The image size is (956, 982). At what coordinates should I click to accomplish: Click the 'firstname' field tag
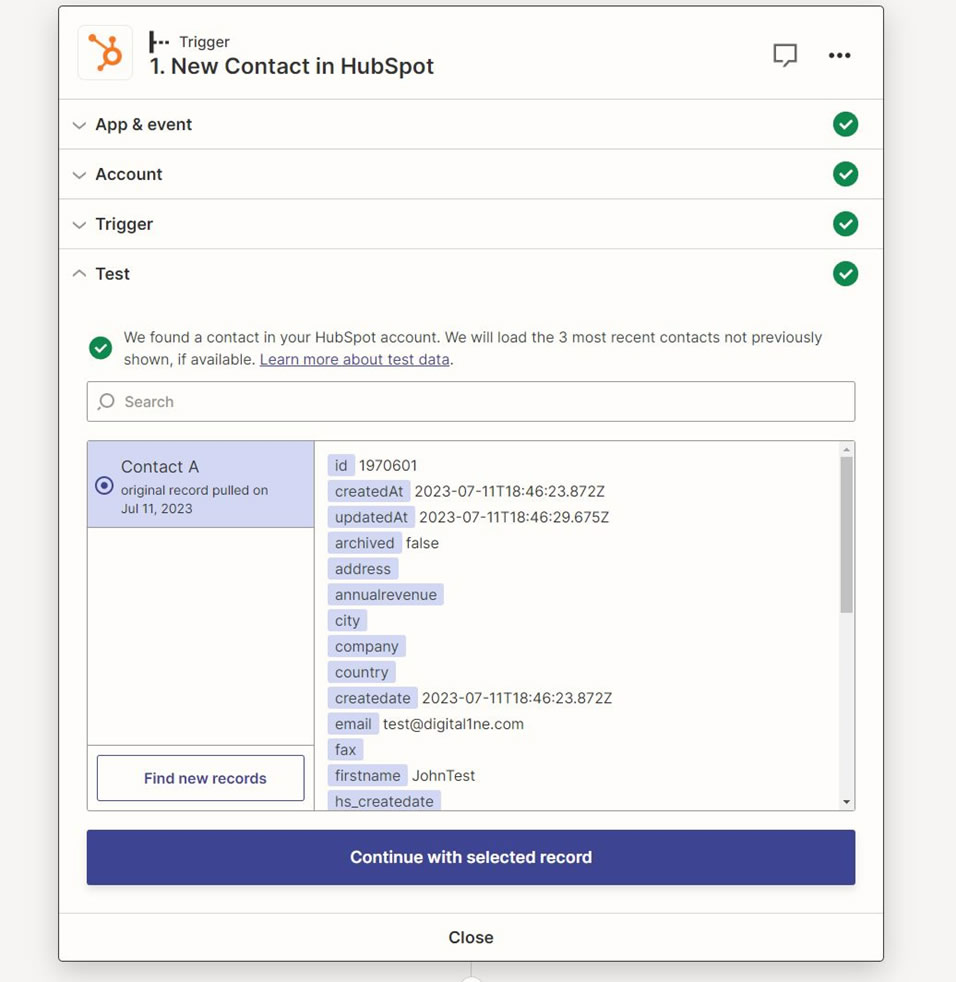(367, 775)
